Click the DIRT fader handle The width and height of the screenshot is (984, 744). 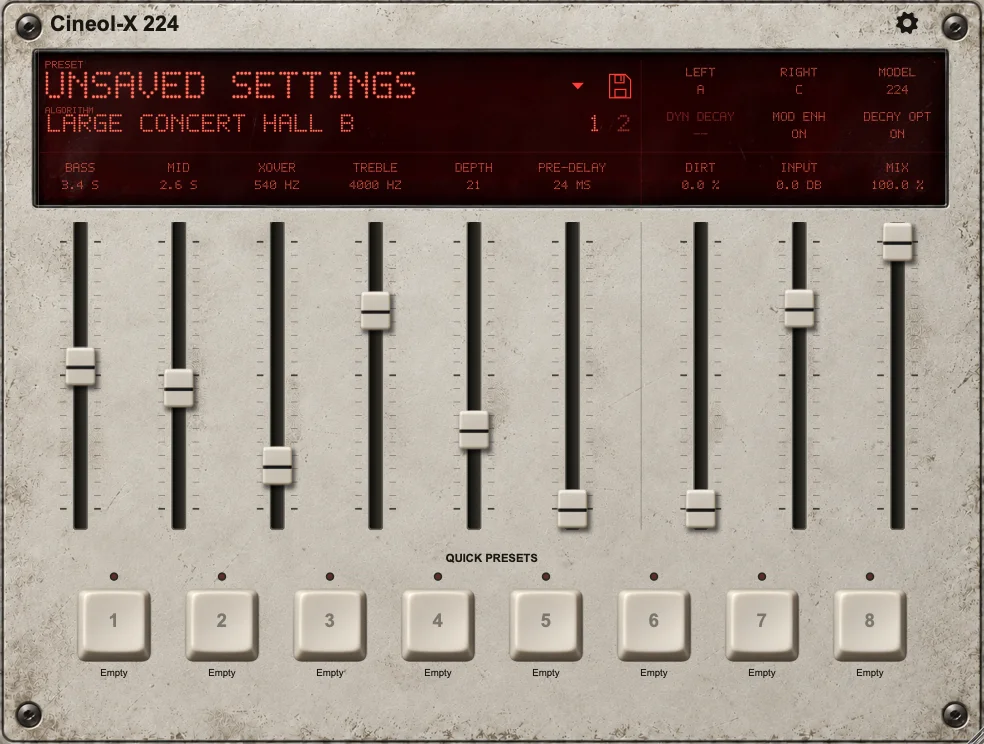click(x=700, y=509)
